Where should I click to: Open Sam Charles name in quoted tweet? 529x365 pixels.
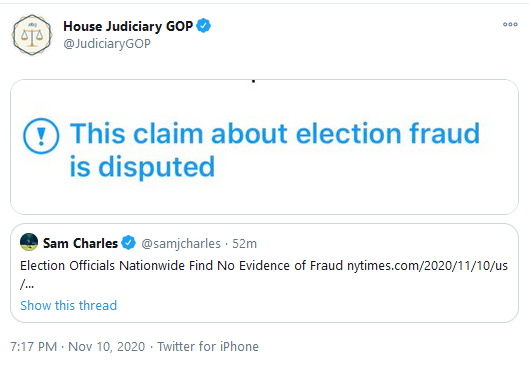point(80,243)
